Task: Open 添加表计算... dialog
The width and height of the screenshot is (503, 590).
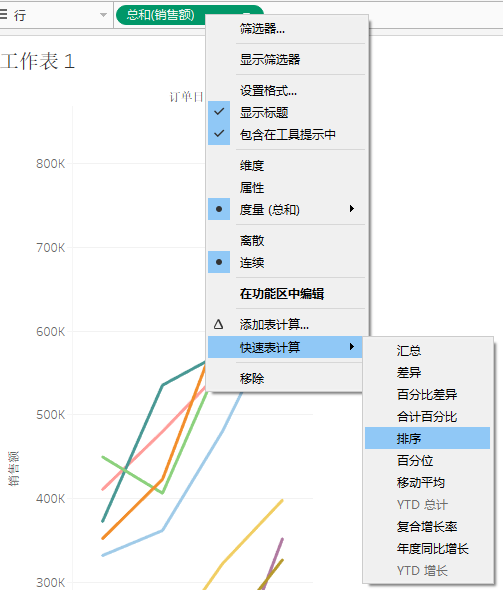Action: [287, 324]
